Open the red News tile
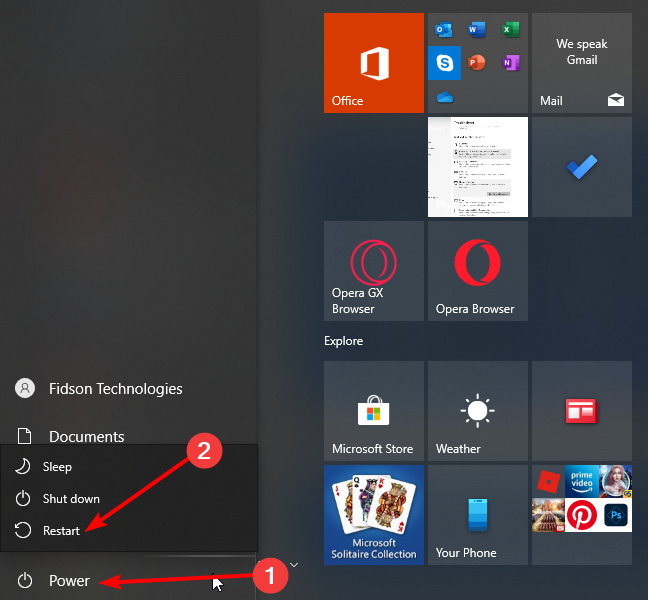 click(x=581, y=411)
